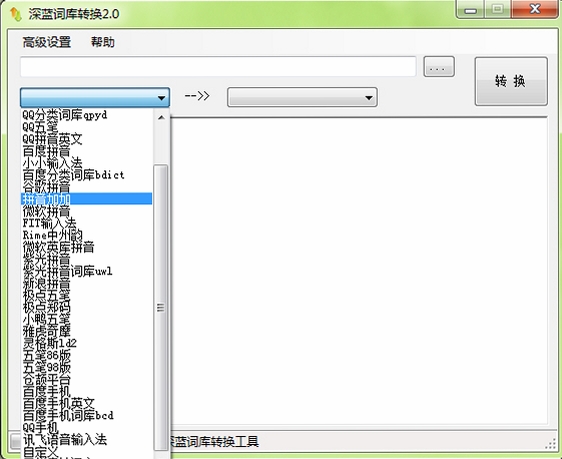Minimize the 深蓝词库转换 window
Image resolution: width=562 pixels, height=459 pixels.
[x=471, y=10]
